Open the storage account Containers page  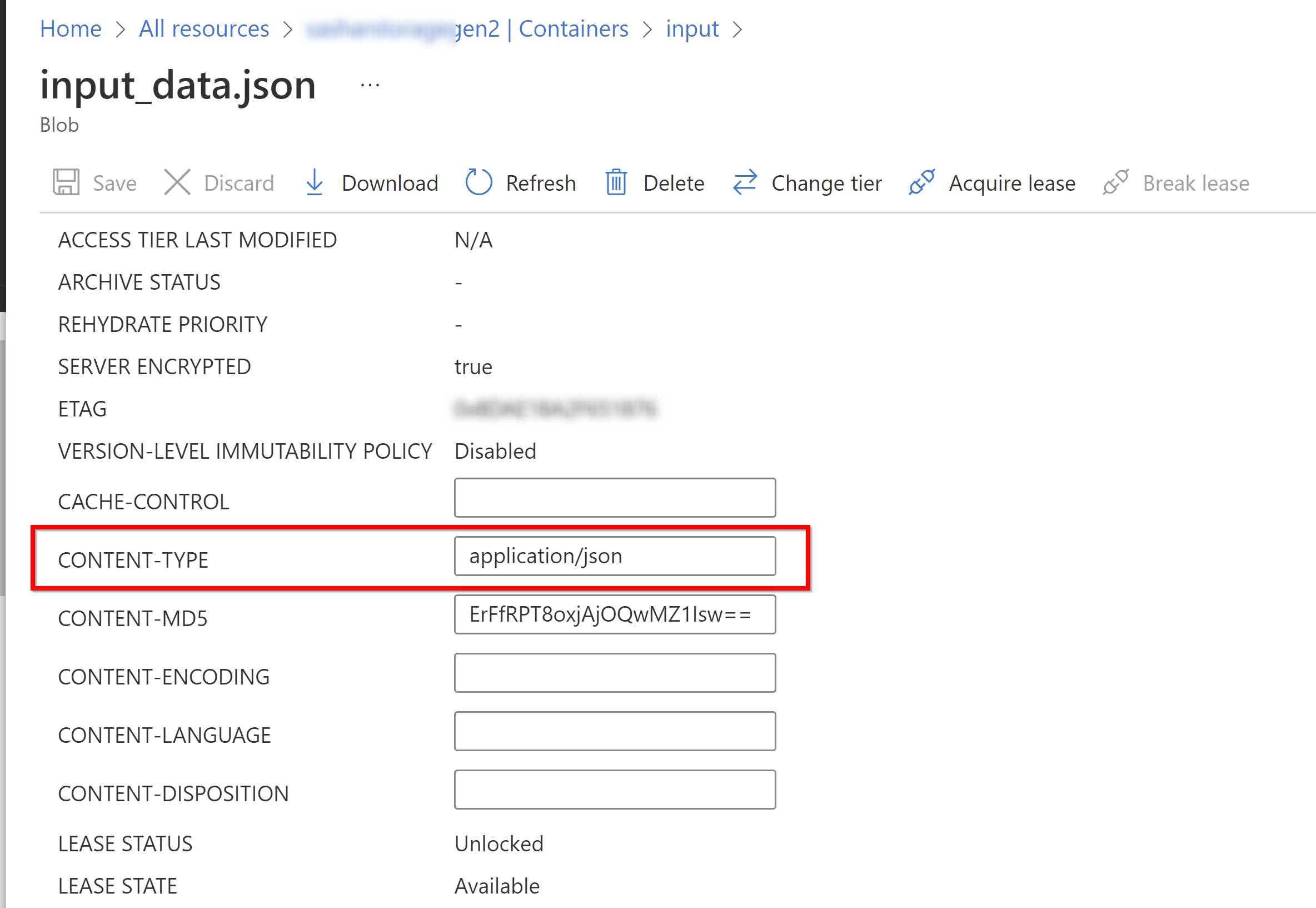573,28
